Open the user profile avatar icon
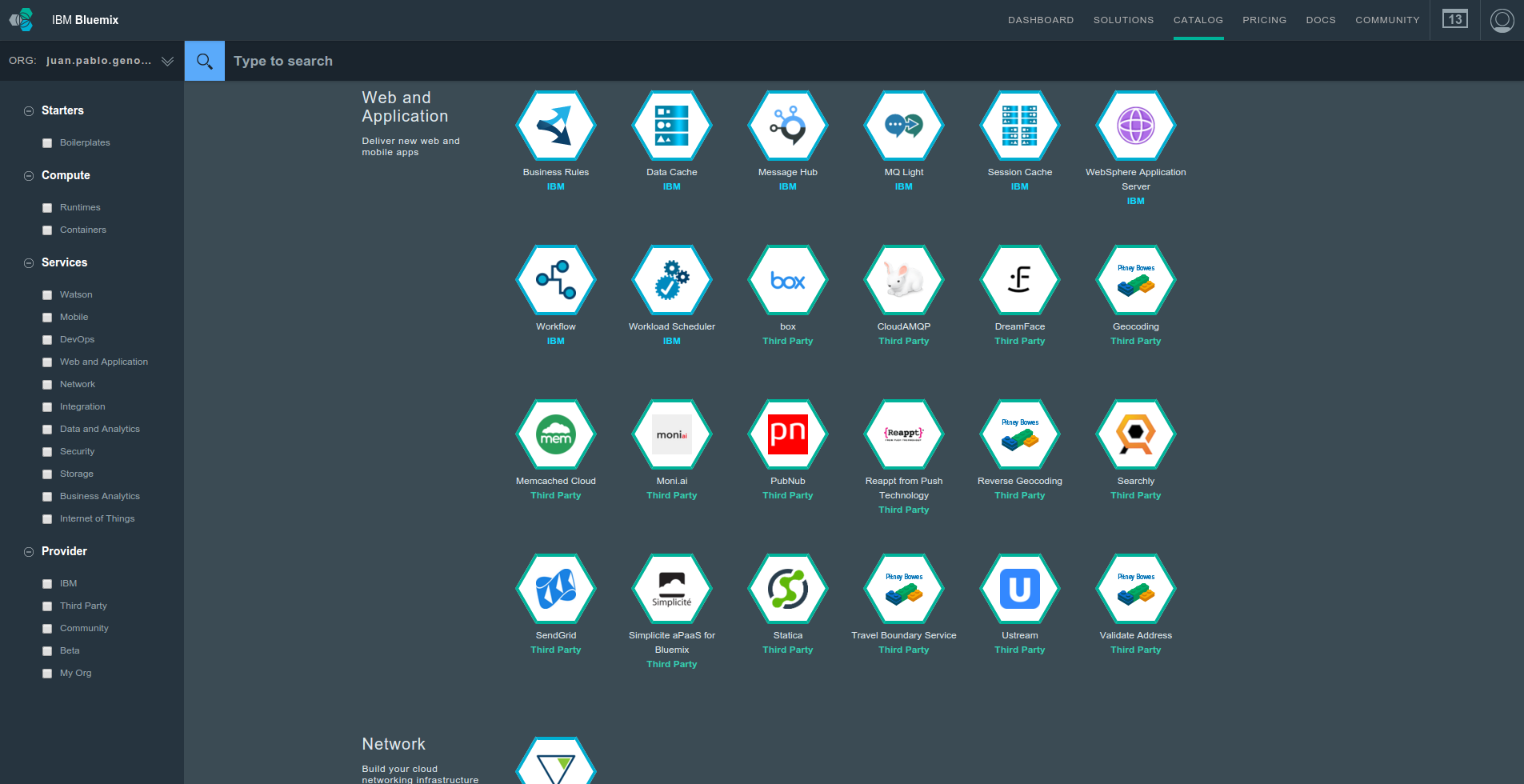Viewport: 1524px width, 784px height. point(1502,20)
